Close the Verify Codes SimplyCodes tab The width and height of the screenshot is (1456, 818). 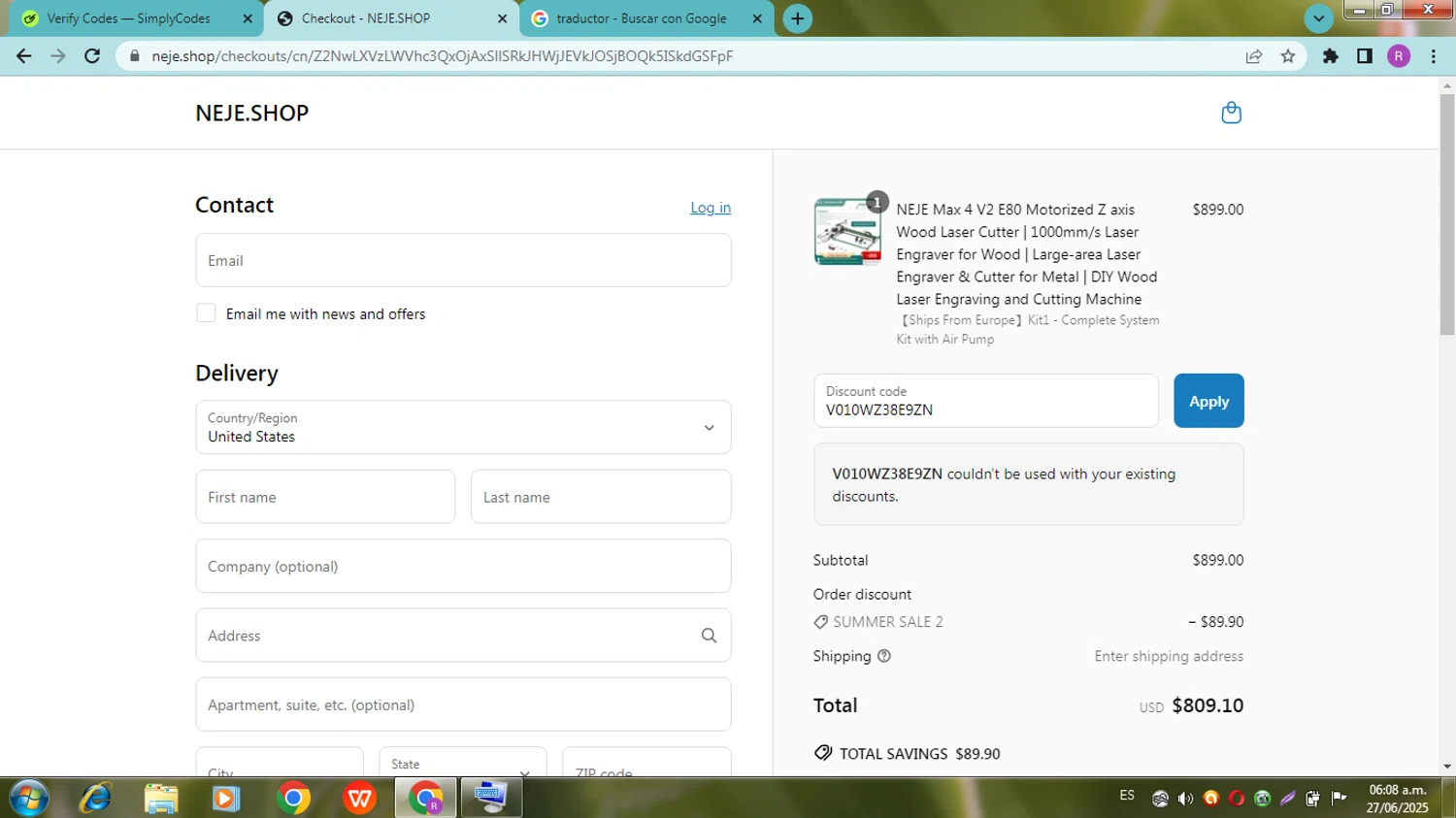pyautogui.click(x=248, y=18)
